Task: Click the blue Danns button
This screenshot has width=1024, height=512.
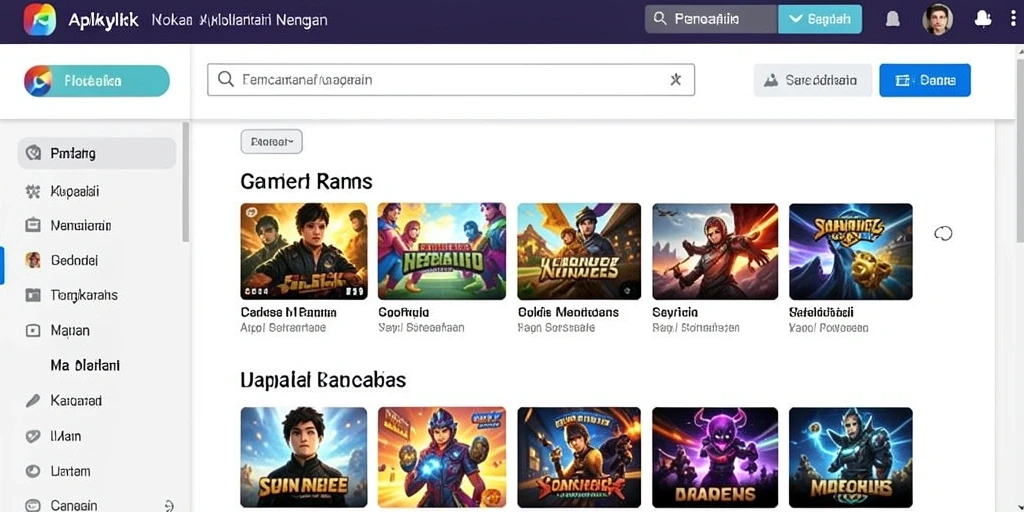Action: tap(925, 80)
